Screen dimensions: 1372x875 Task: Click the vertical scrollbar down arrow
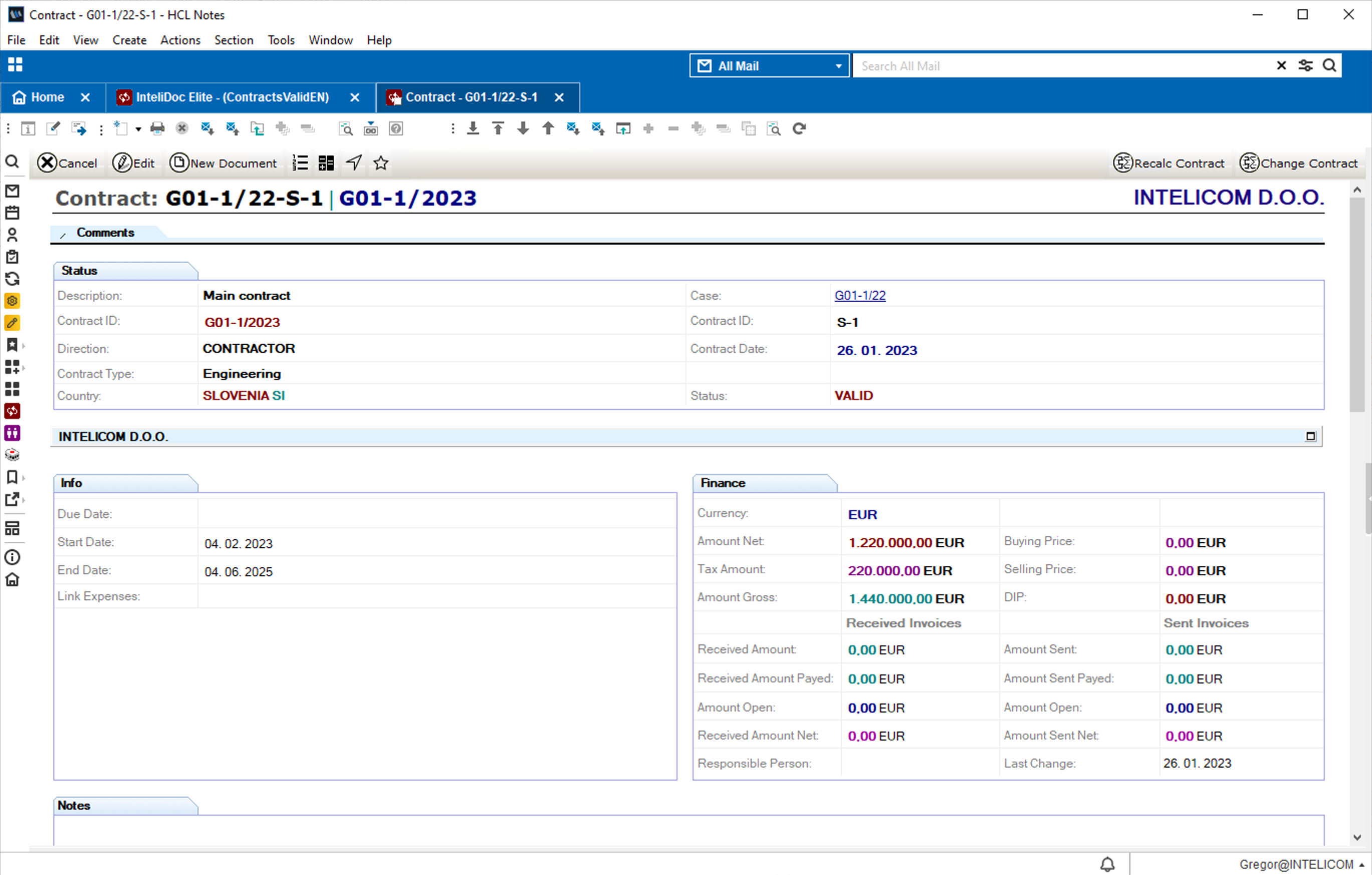pos(1357,837)
